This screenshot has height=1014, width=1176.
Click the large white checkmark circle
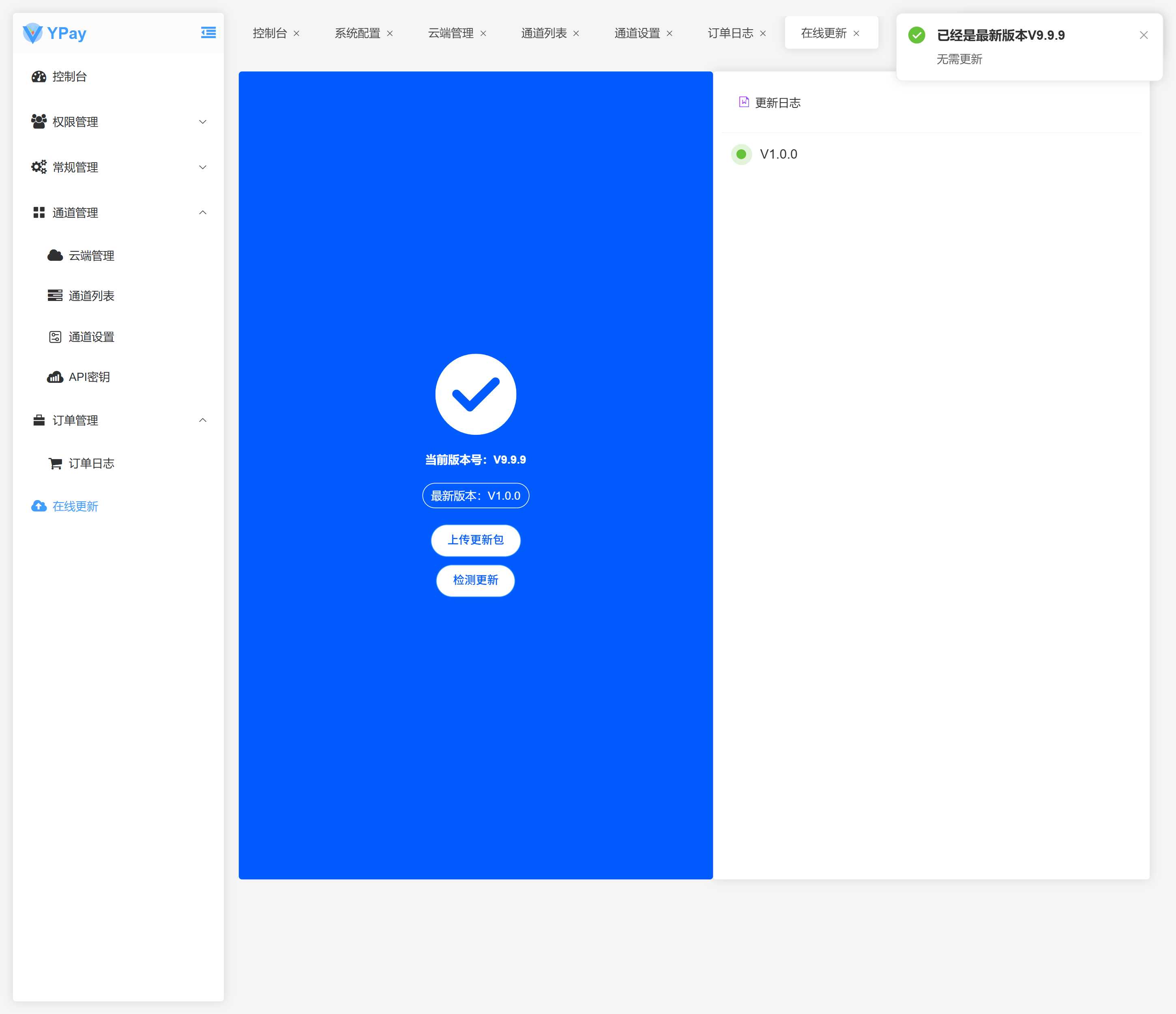coord(476,394)
